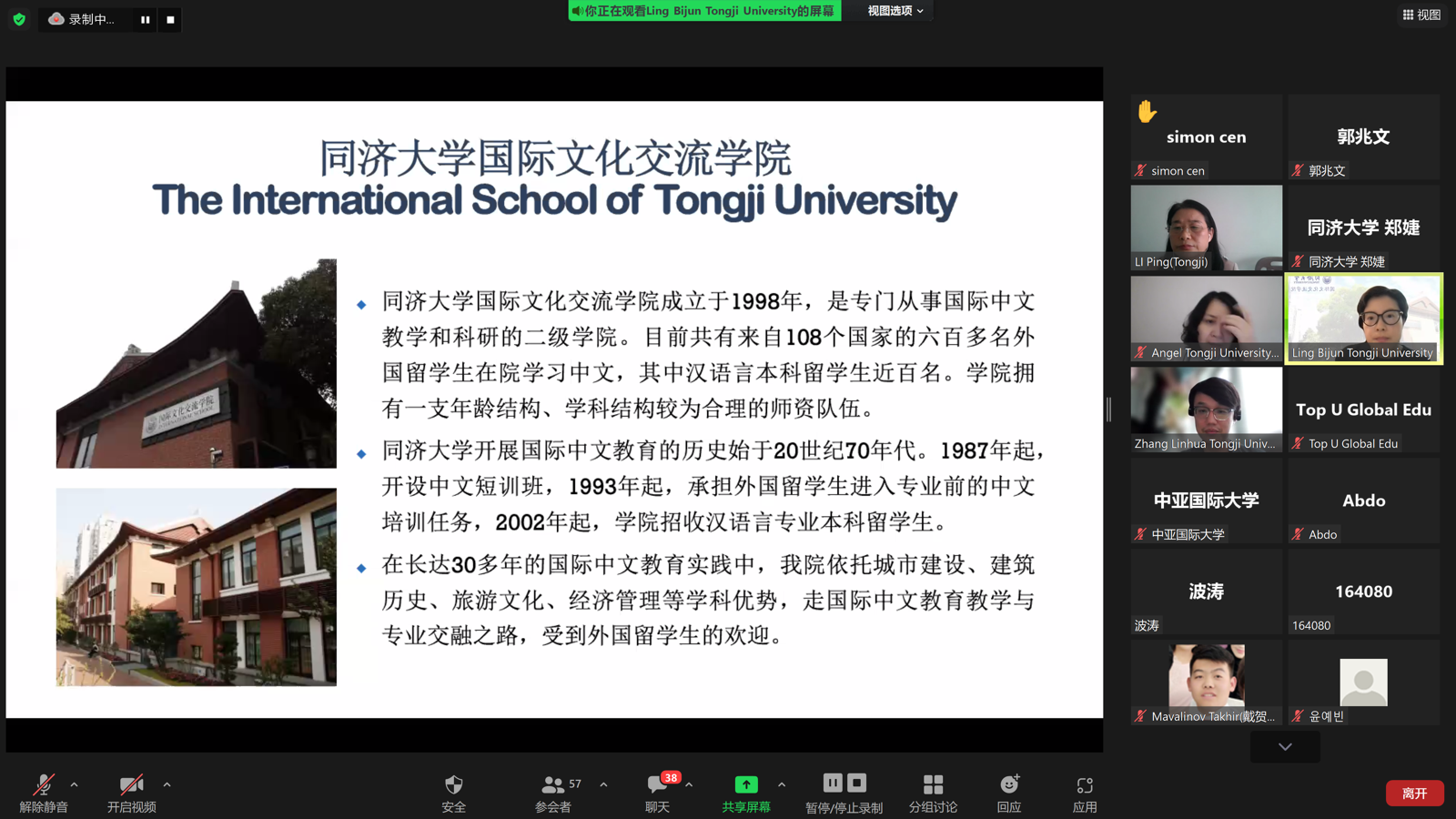Expand the arrow next to 聊天
Image resolution: width=1456 pixels, height=819 pixels.
pyautogui.click(x=689, y=784)
